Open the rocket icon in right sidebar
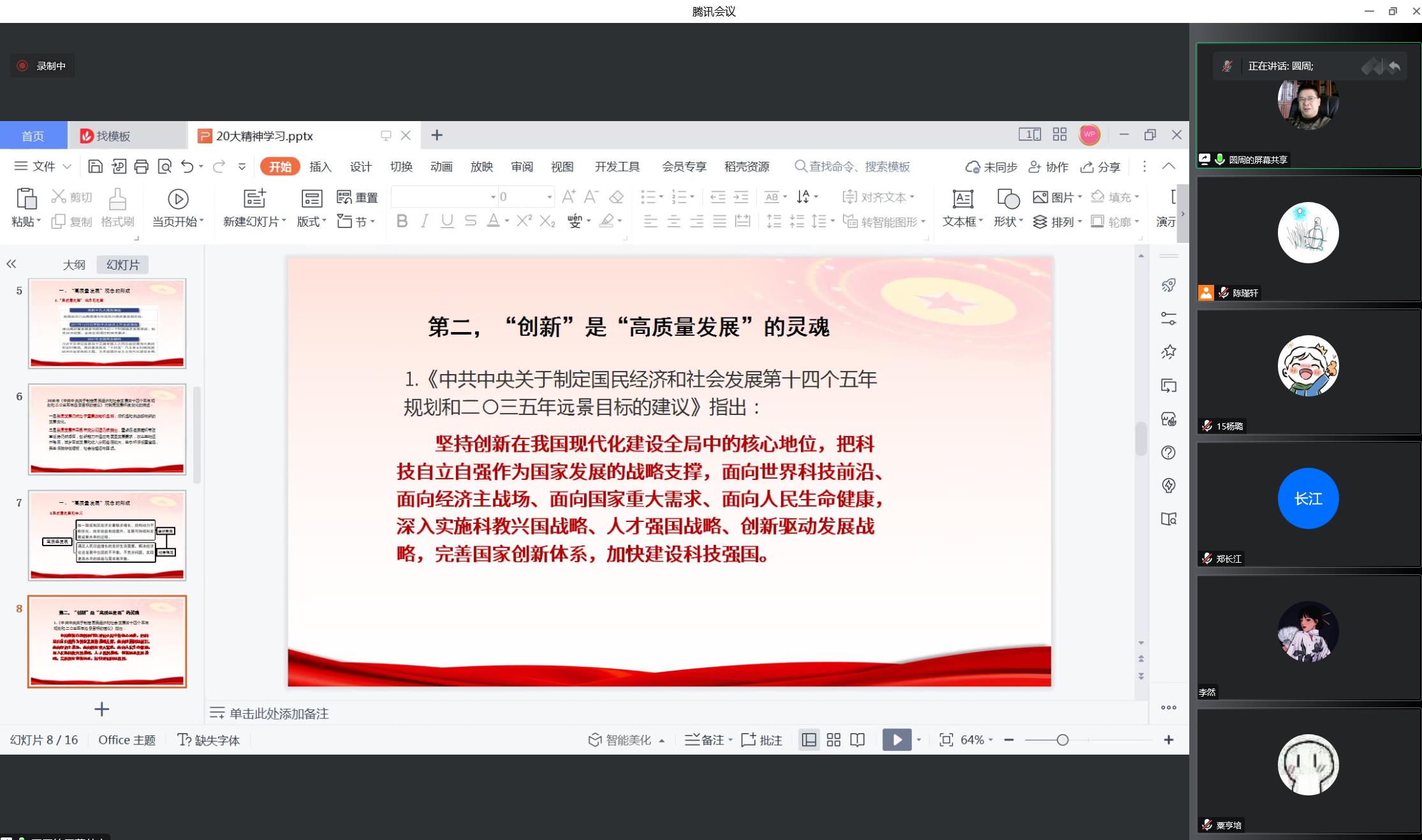 click(x=1168, y=285)
